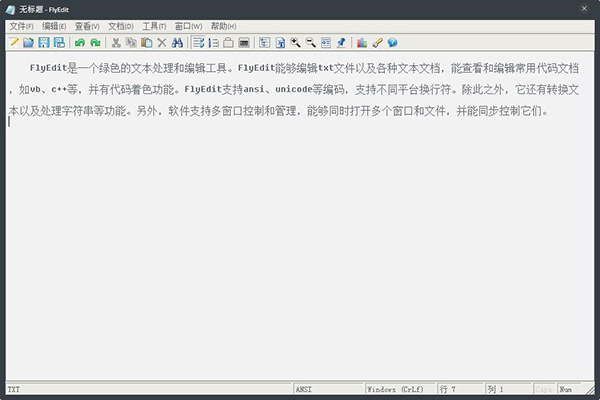Toggle read-only lock icon
600x400 pixels.
click(228, 42)
